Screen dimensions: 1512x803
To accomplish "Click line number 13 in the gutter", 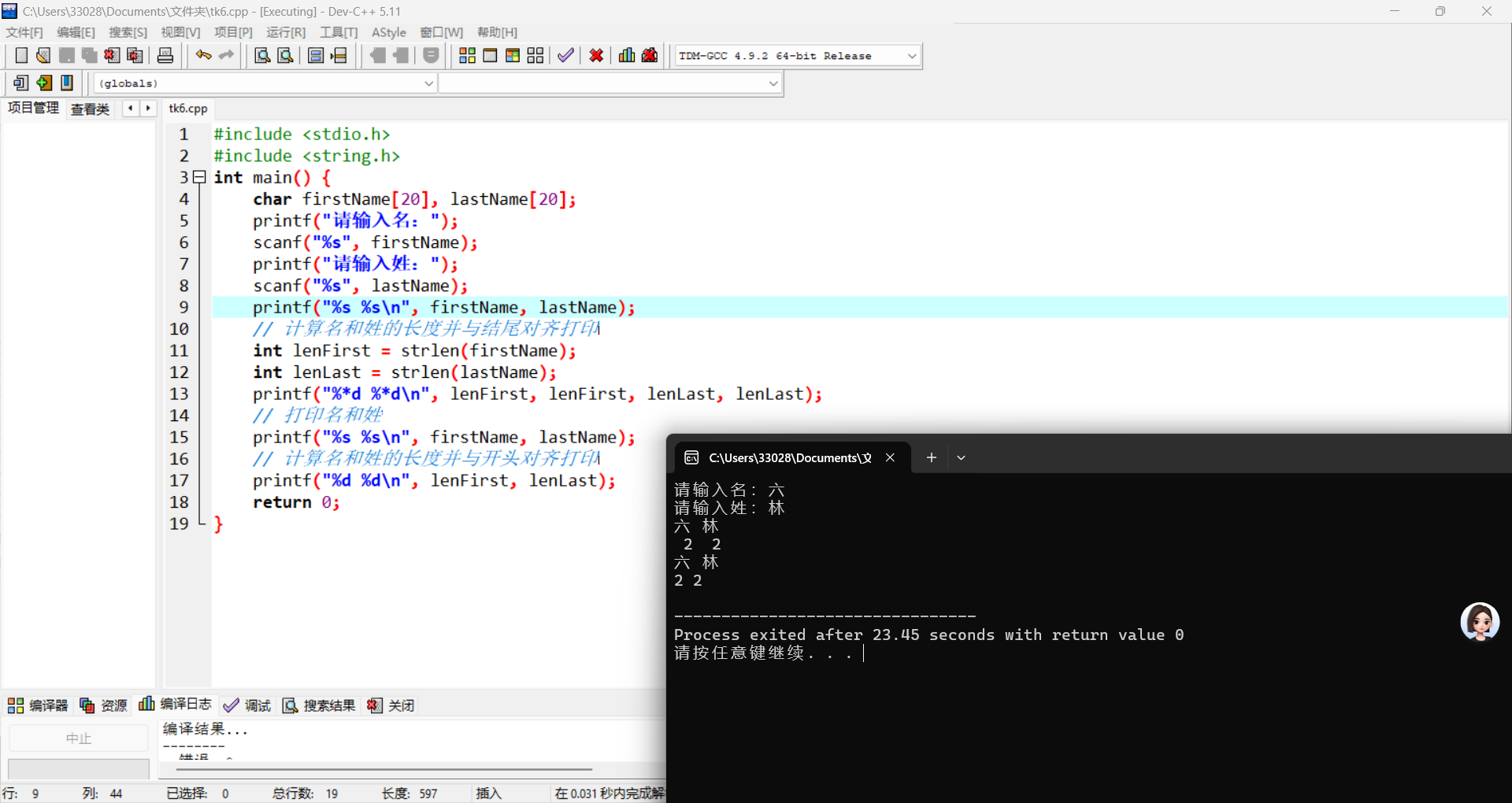I will point(180,394).
